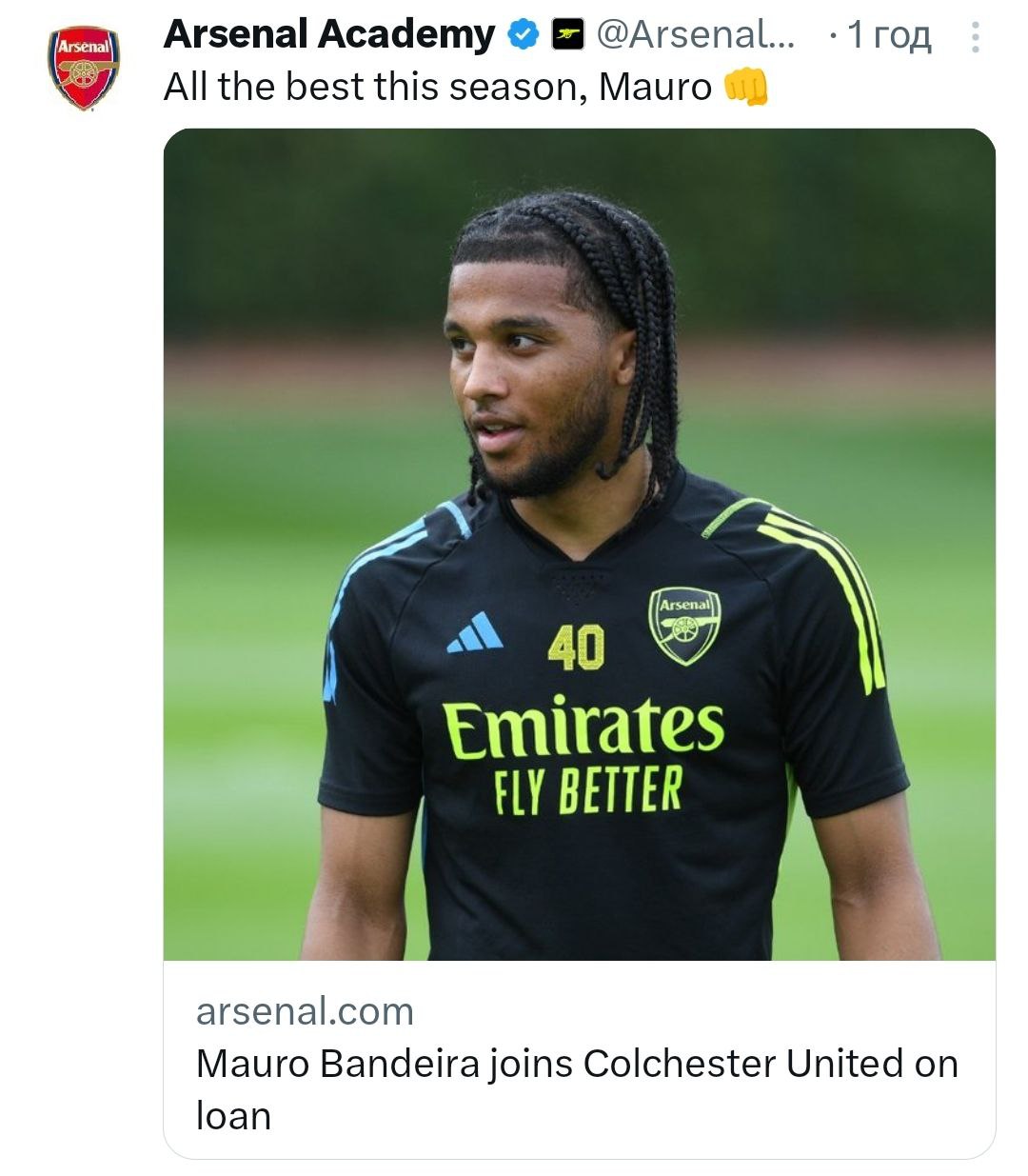Click the arsenal.com domain label
1028x1176 pixels.
pos(305,1011)
